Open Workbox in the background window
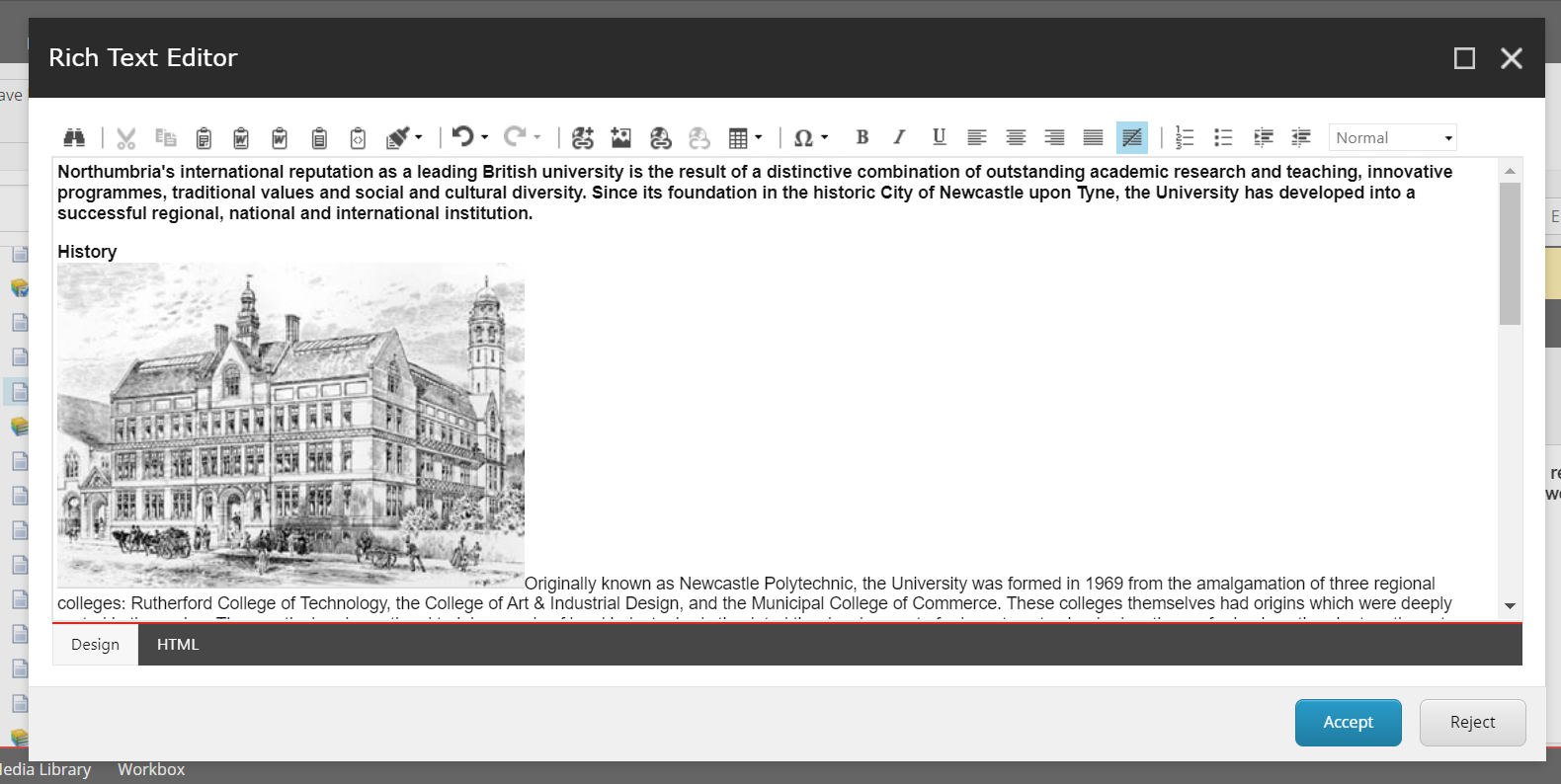This screenshot has height=784, width=1561. [x=151, y=769]
